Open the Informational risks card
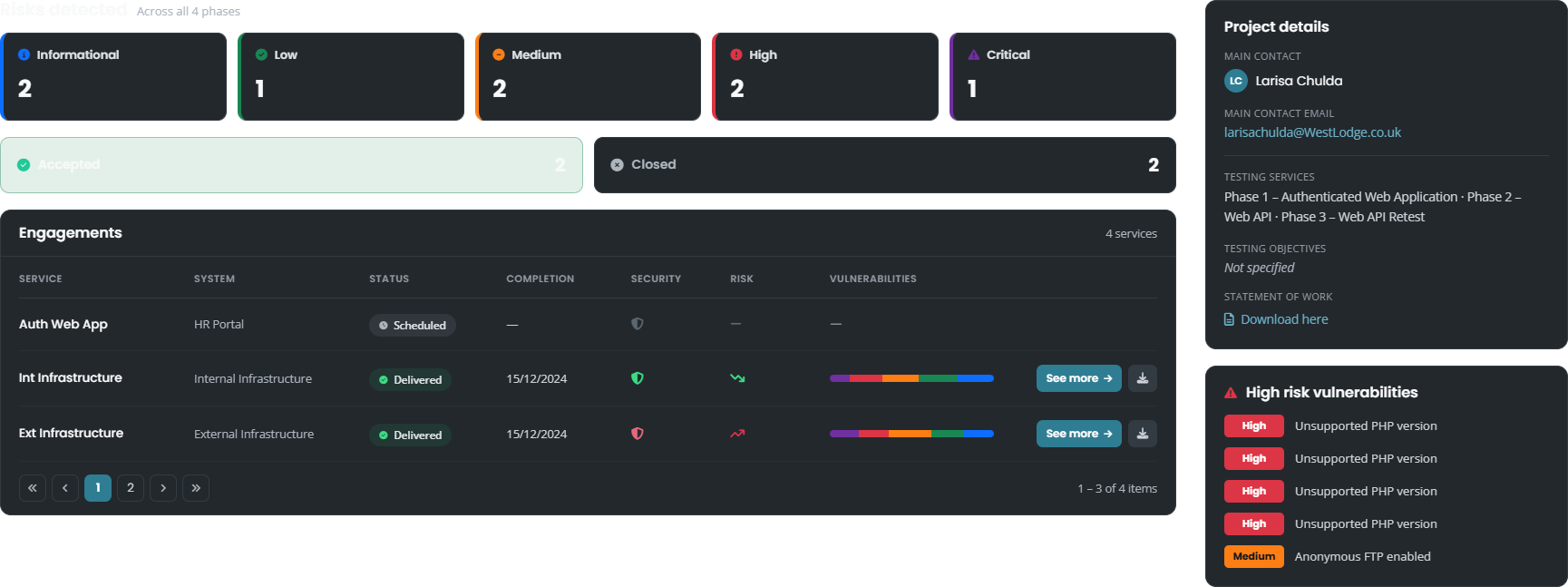 113,76
